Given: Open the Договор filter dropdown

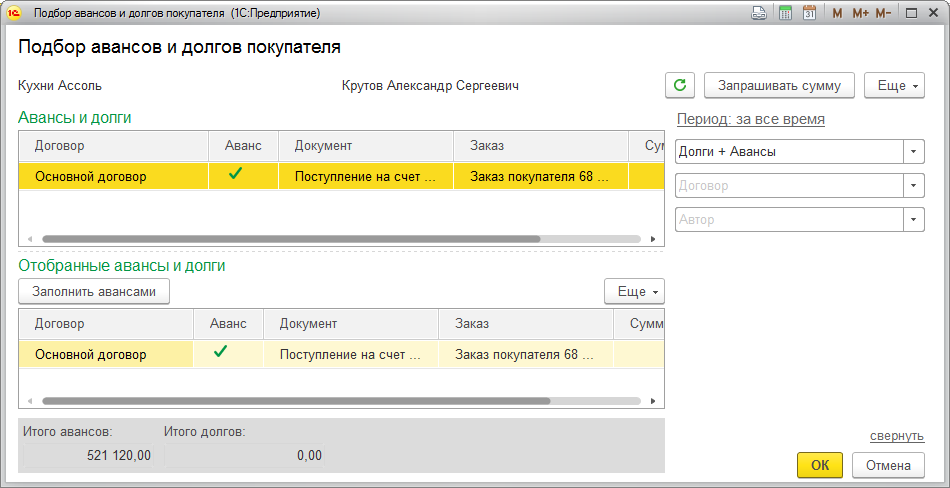Looking at the screenshot, I should (x=913, y=186).
